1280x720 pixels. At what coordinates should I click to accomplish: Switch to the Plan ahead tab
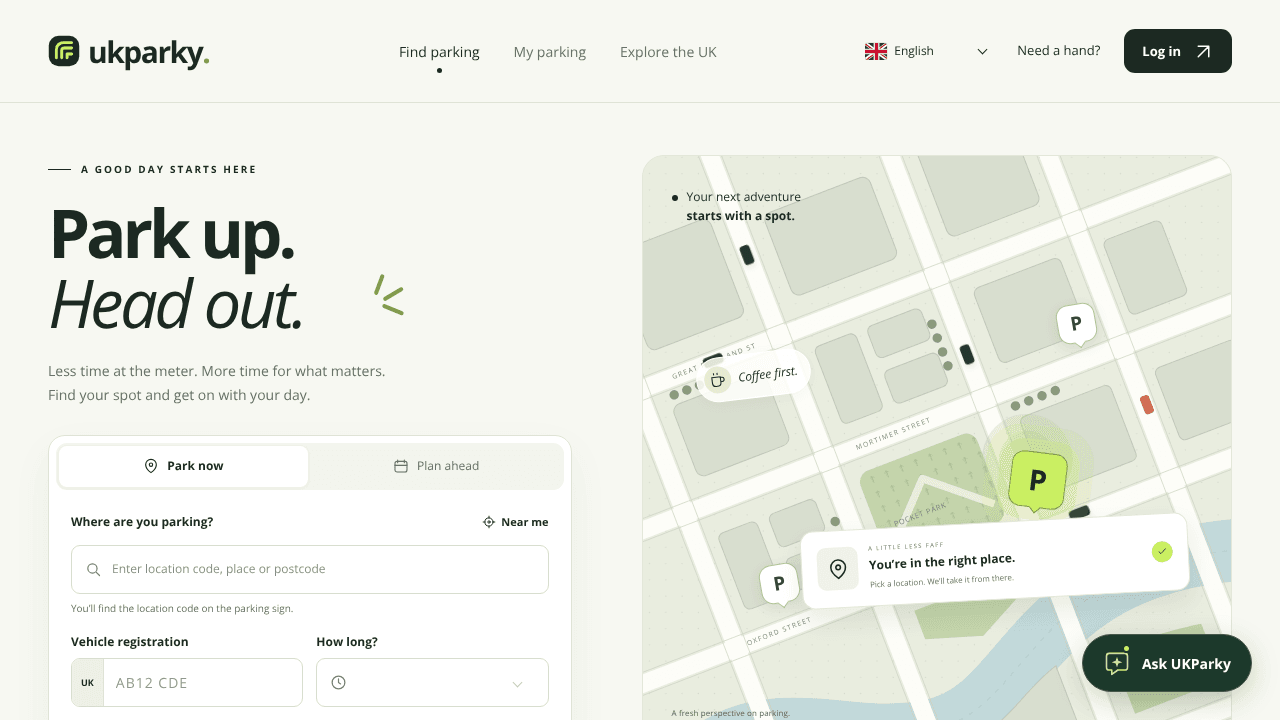click(436, 466)
